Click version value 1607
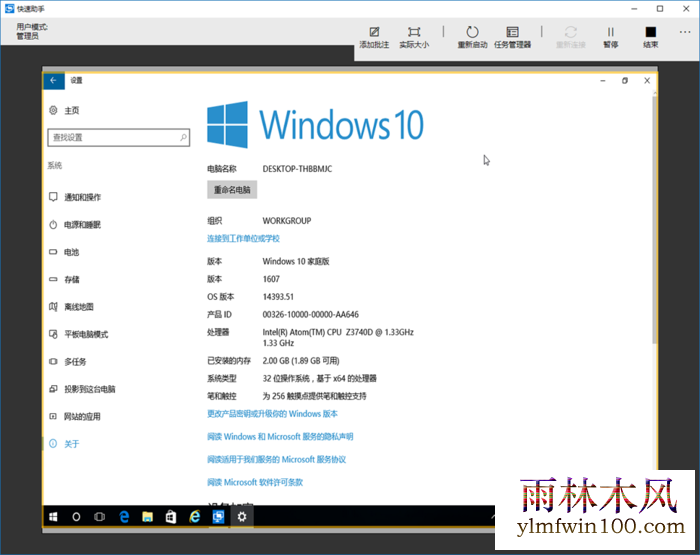 (271, 279)
